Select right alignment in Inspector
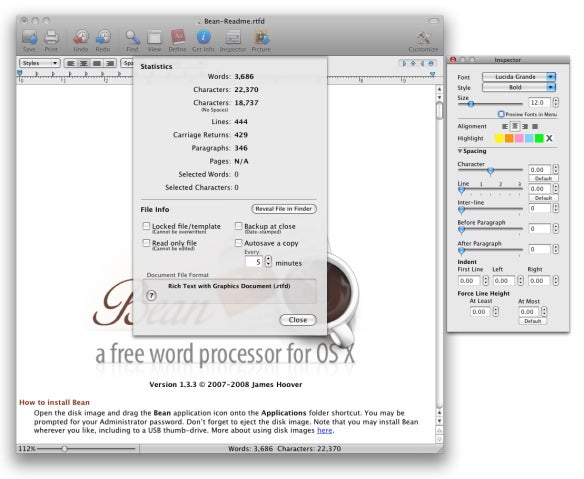Viewport: 584px width, 479px height. point(525,127)
